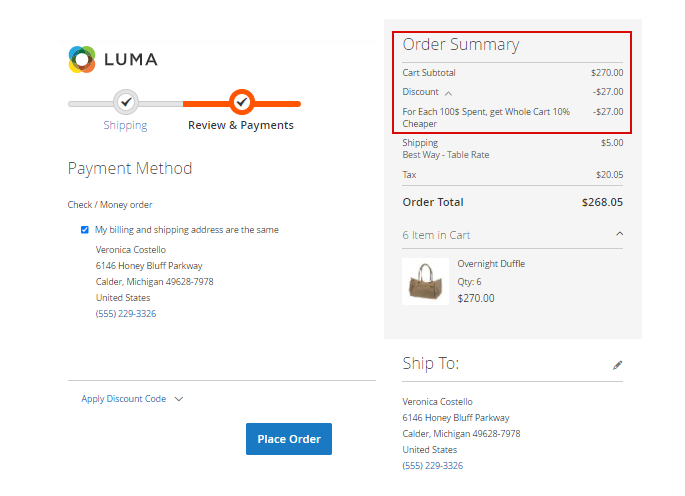Click the Discount label text
The image size is (685, 496).
coord(420,92)
